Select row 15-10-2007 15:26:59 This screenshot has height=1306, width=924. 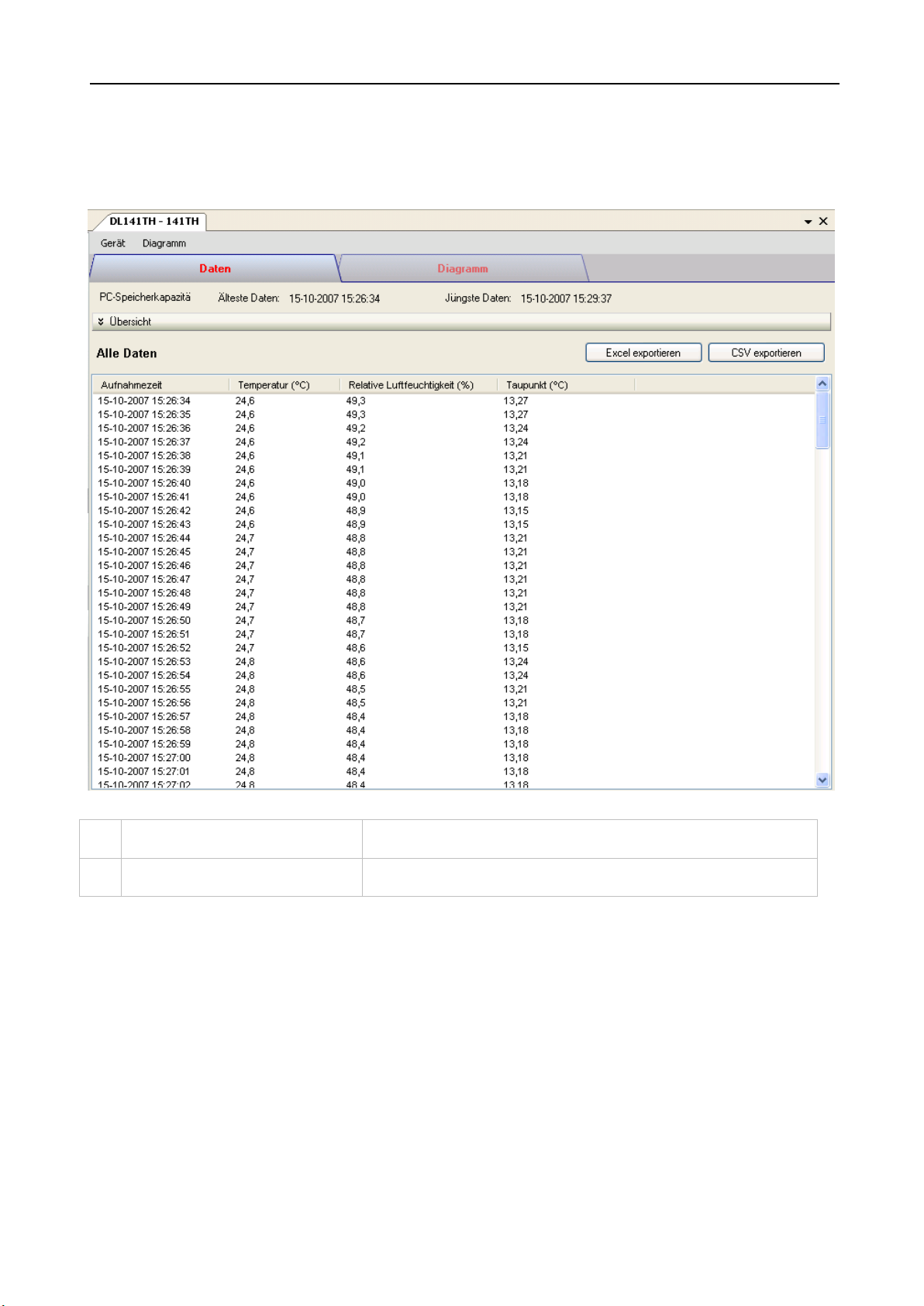(453, 745)
